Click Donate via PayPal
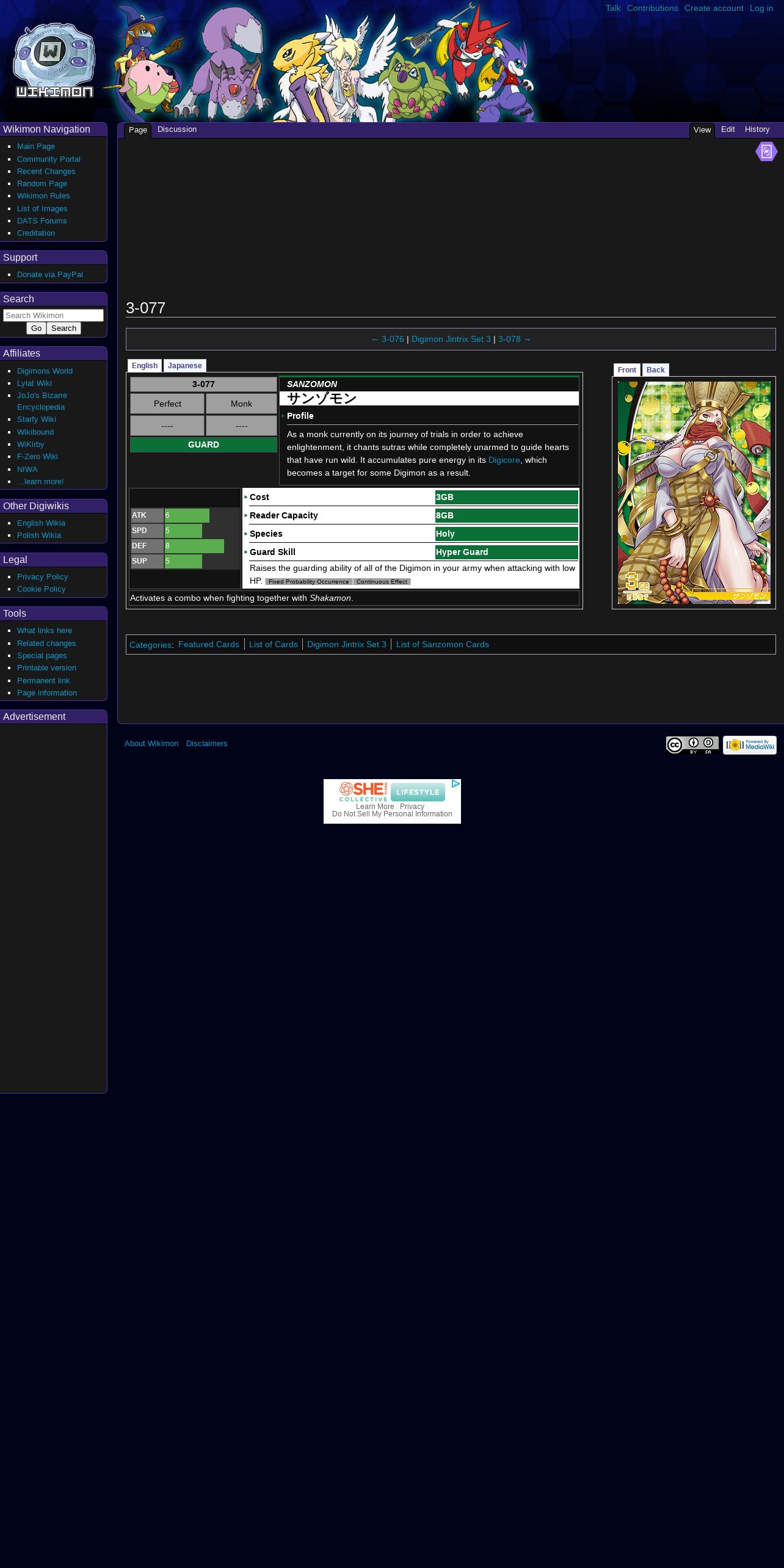784x1568 pixels. (x=50, y=275)
